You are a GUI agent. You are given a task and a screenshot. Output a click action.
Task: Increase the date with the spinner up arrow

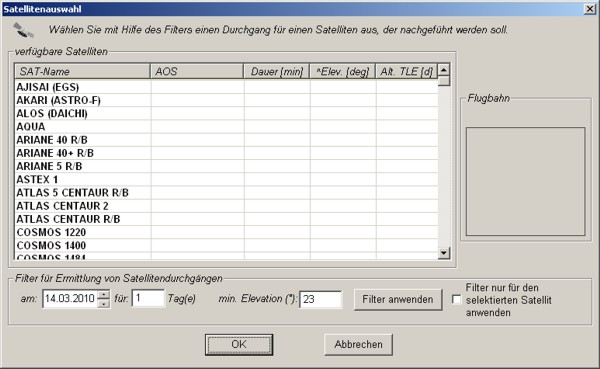pos(104,295)
